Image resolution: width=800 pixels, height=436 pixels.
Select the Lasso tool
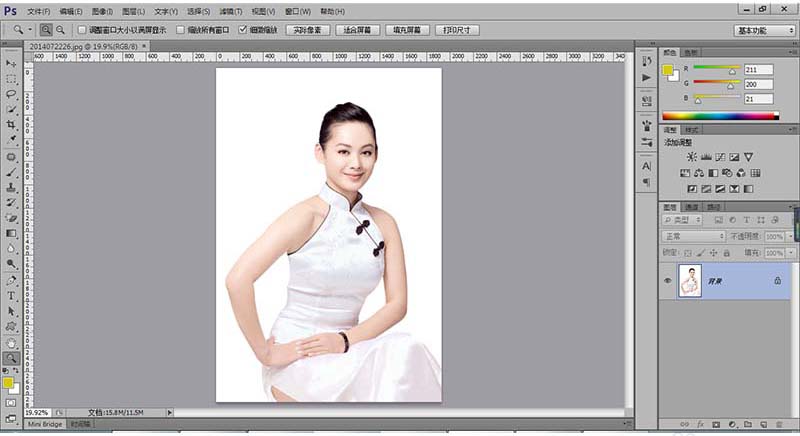pyautogui.click(x=11, y=94)
